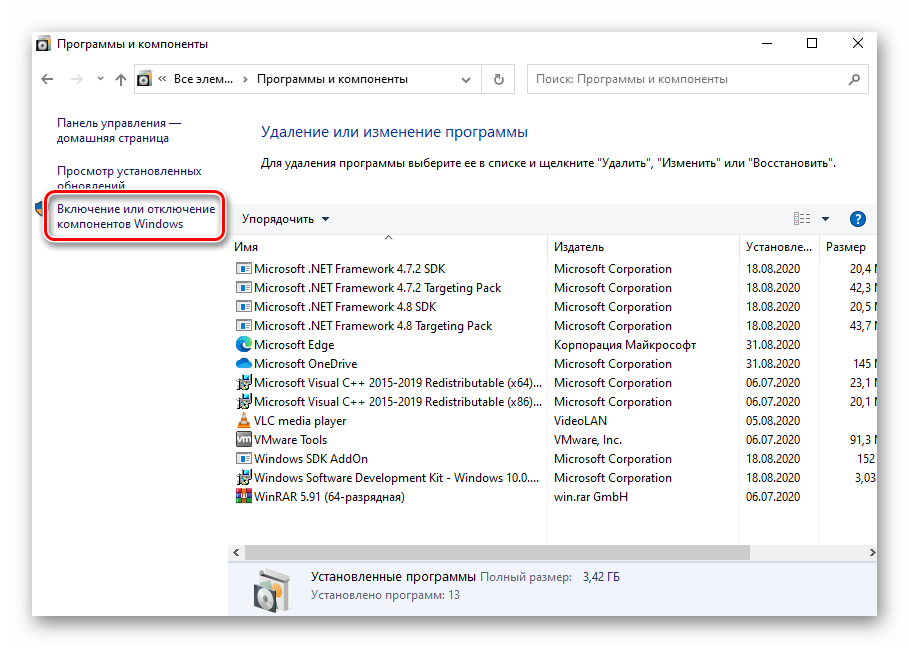Sort by 'Издатель' column header
This screenshot has width=909, height=648.
tap(579, 247)
